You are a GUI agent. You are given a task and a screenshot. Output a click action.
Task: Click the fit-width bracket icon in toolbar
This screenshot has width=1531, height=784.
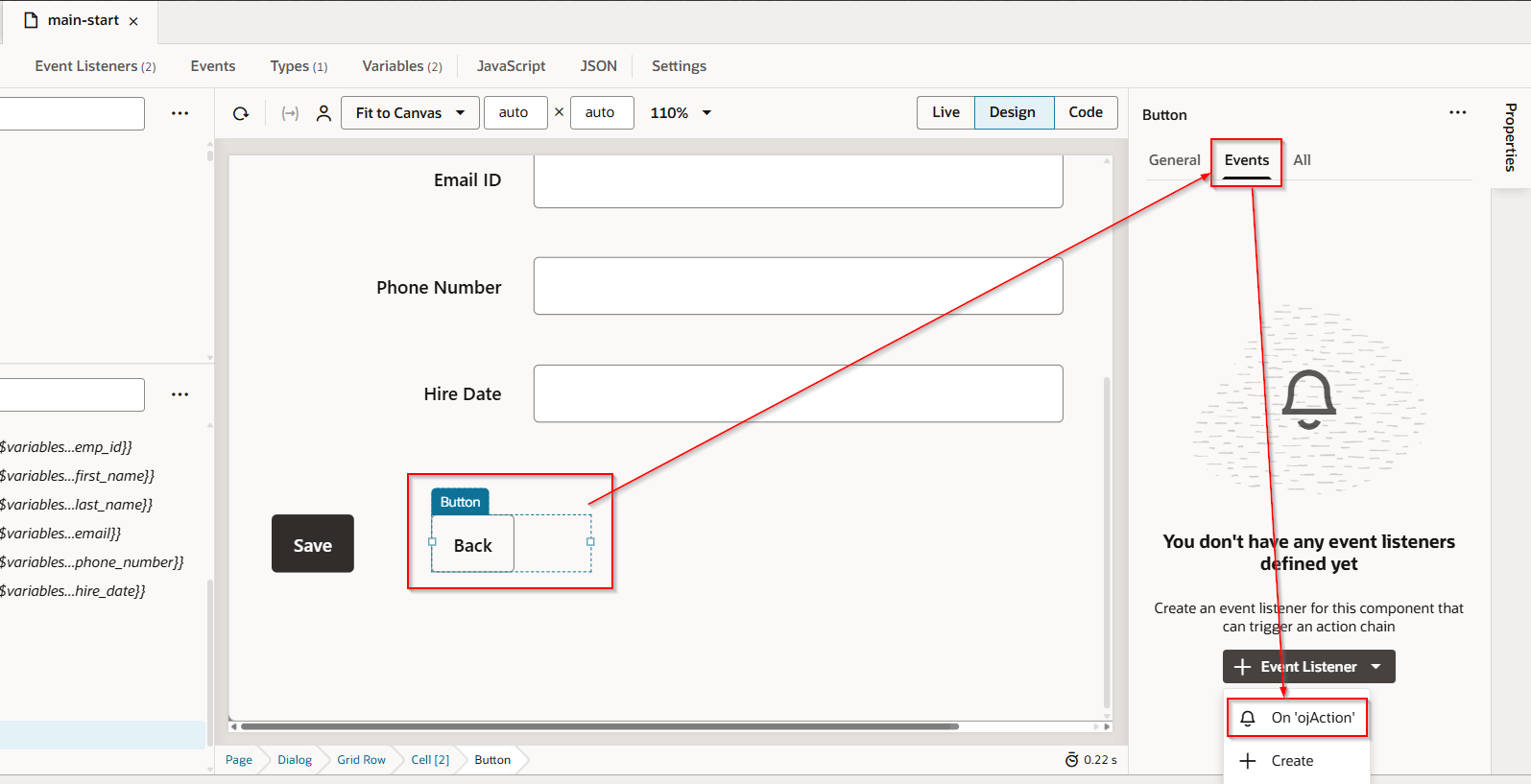290,113
